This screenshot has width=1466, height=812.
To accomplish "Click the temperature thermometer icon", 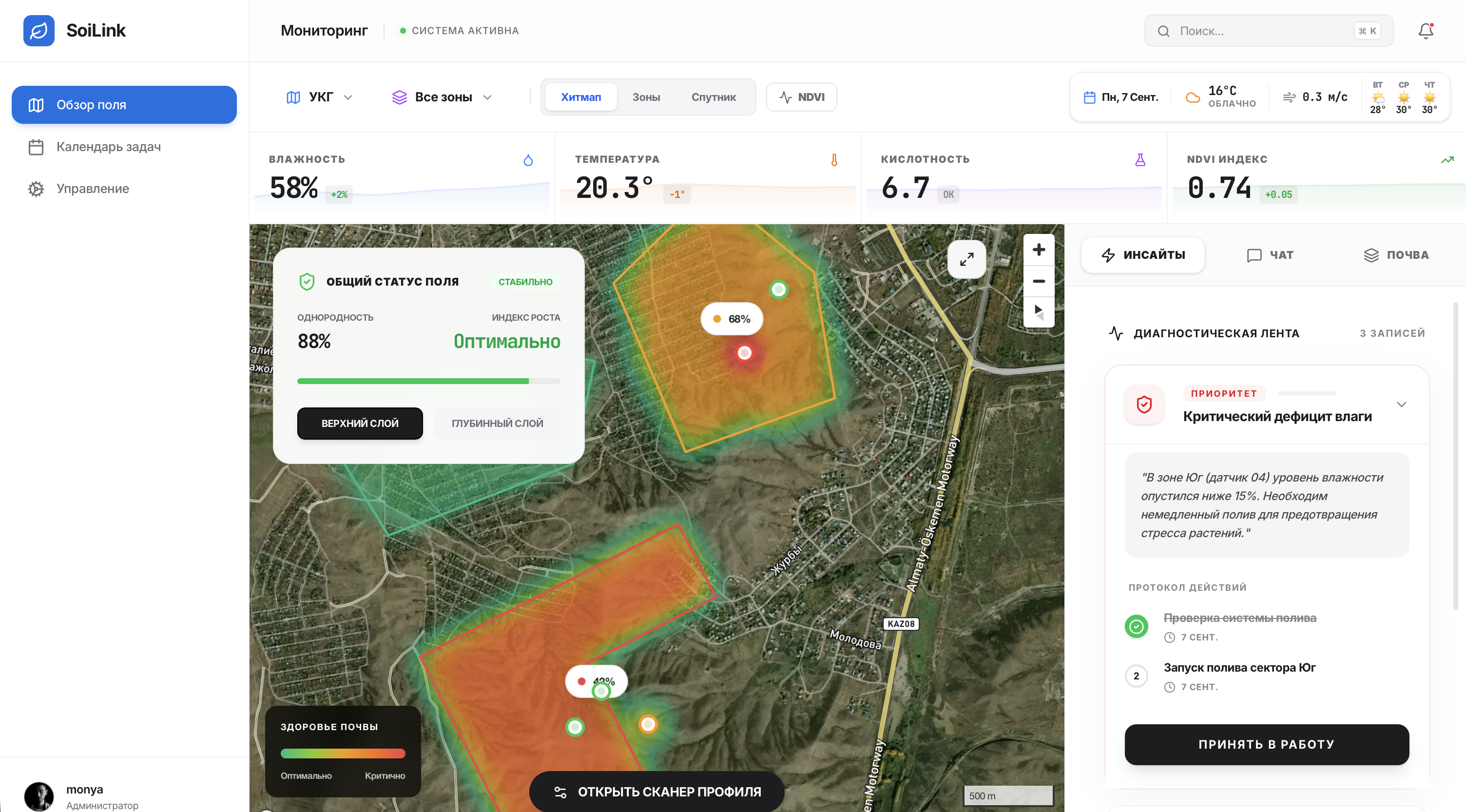I will point(834,160).
